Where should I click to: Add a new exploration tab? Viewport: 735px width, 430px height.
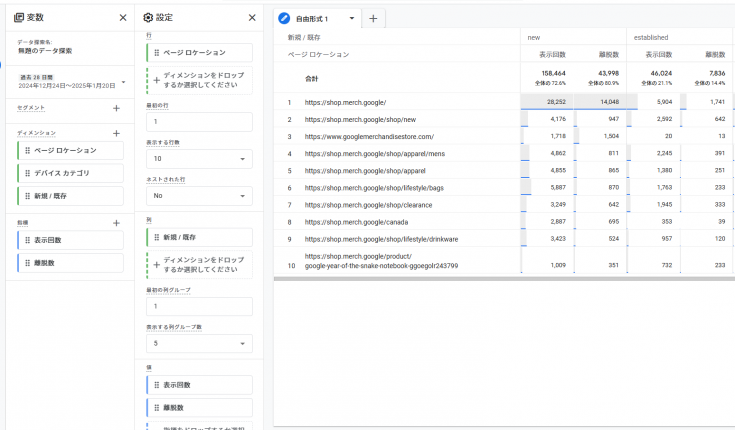click(373, 18)
